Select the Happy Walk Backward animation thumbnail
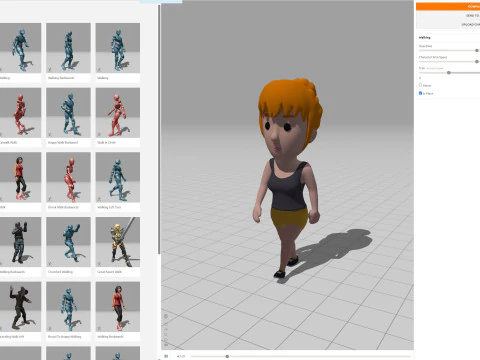 (68, 113)
